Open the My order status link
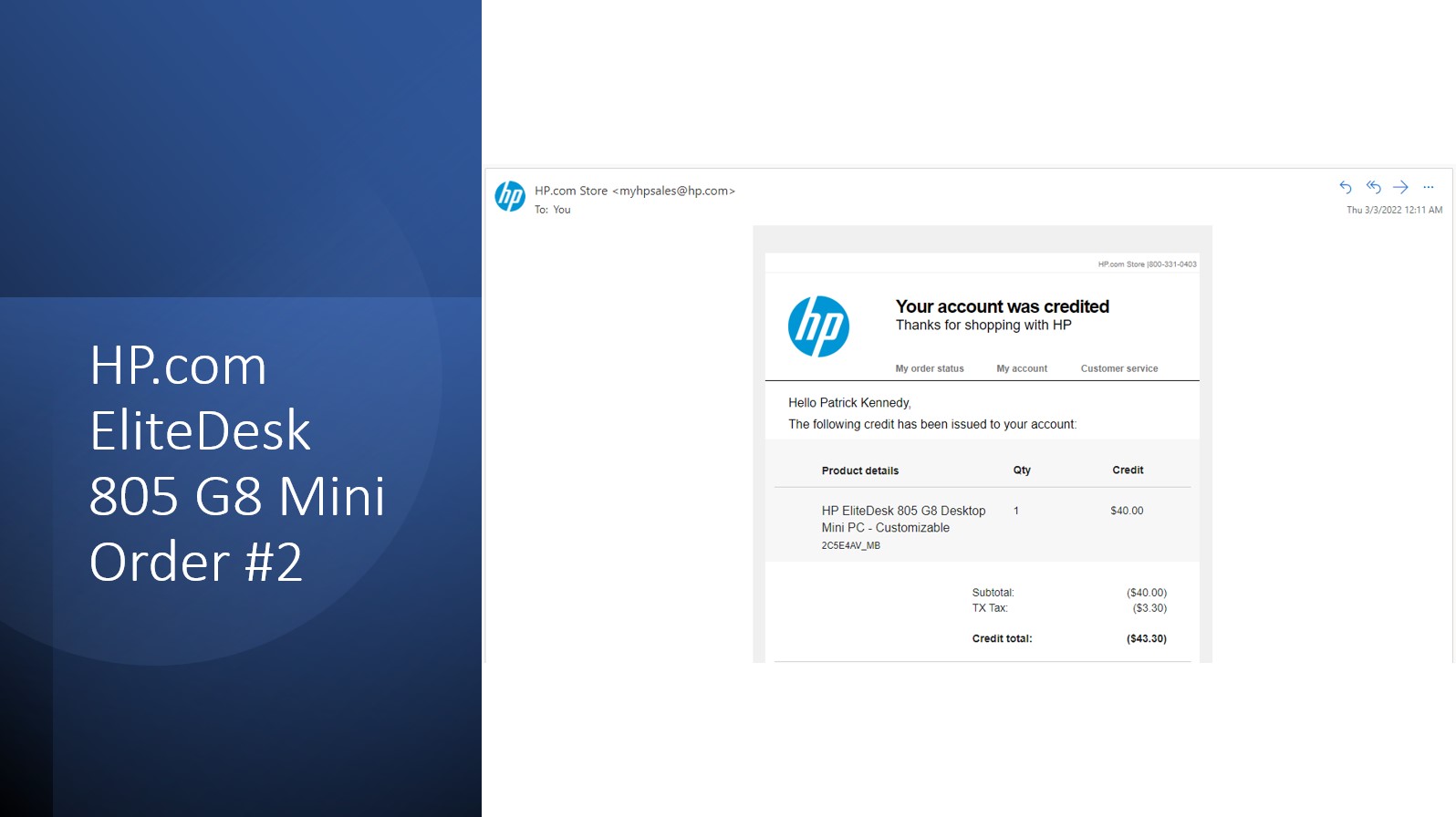Viewport: 1456px width, 817px height. coord(930,368)
